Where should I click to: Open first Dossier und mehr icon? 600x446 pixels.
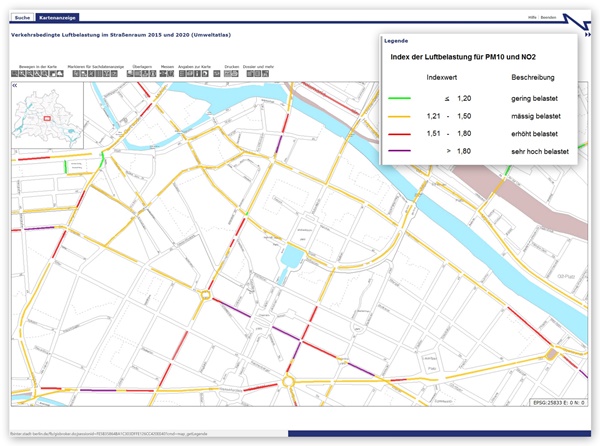(x=248, y=75)
